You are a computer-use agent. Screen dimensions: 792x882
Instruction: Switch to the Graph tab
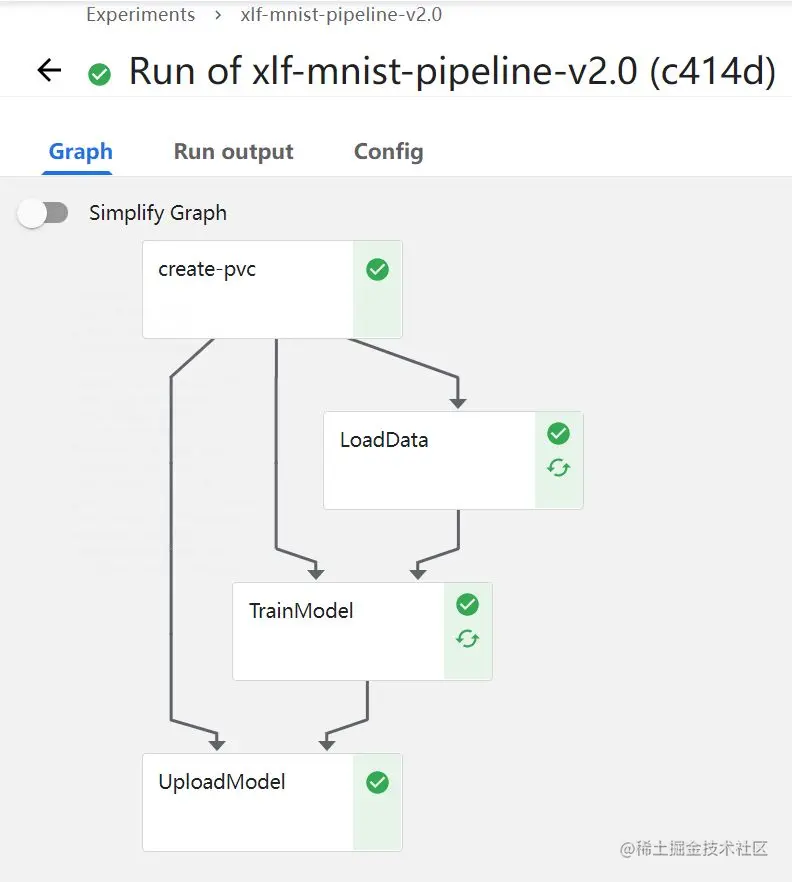pos(81,152)
